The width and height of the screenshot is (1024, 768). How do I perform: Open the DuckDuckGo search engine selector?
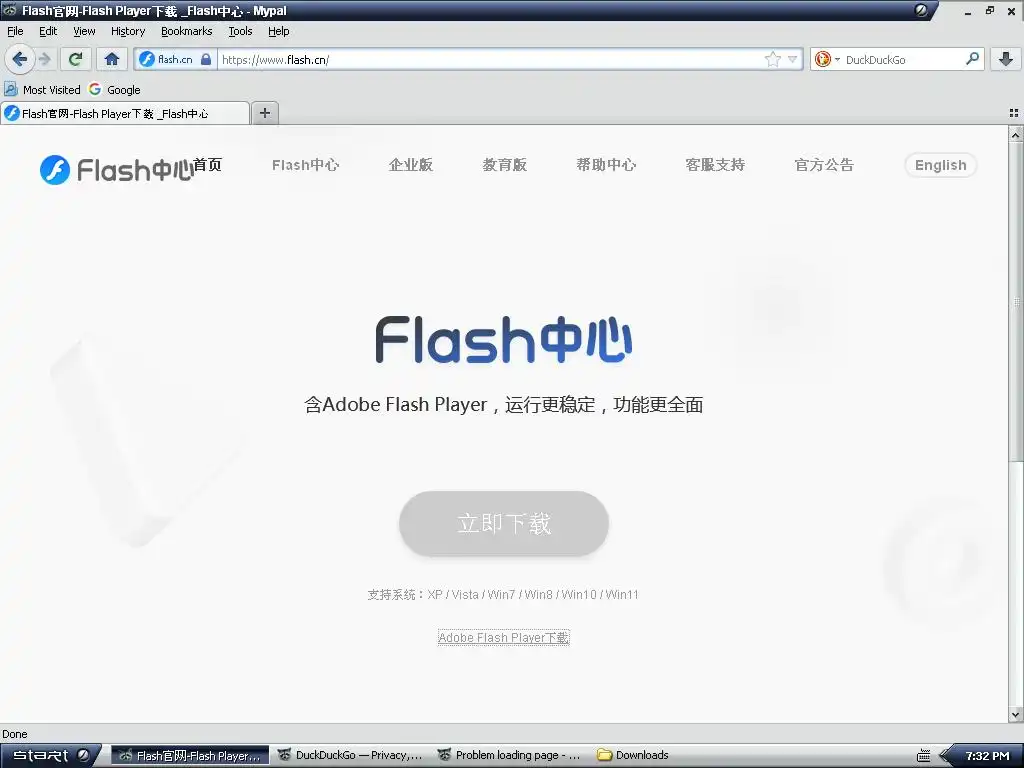826,59
